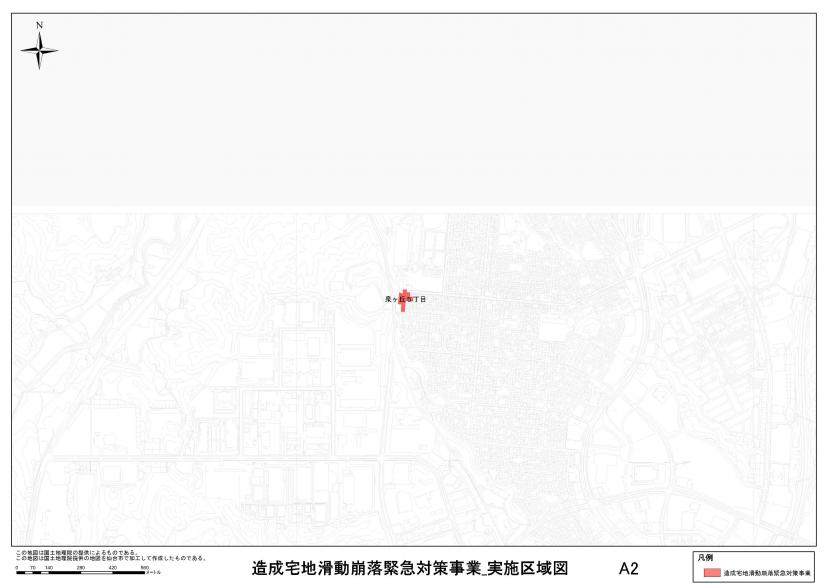Click the A2 paper size label
Viewport: 830px width, 587px height.
[628, 569]
